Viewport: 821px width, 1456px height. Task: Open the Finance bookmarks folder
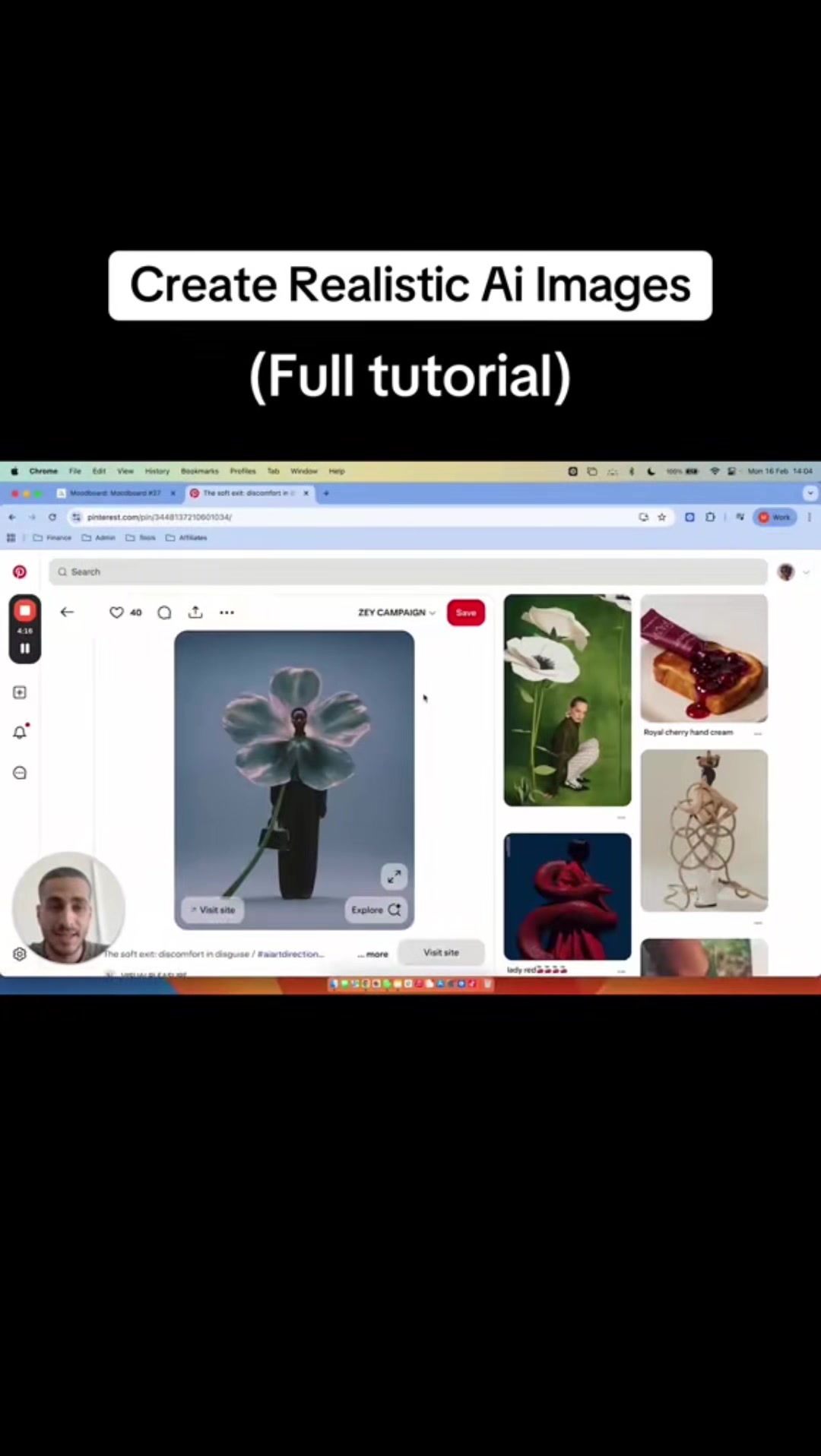(52, 537)
